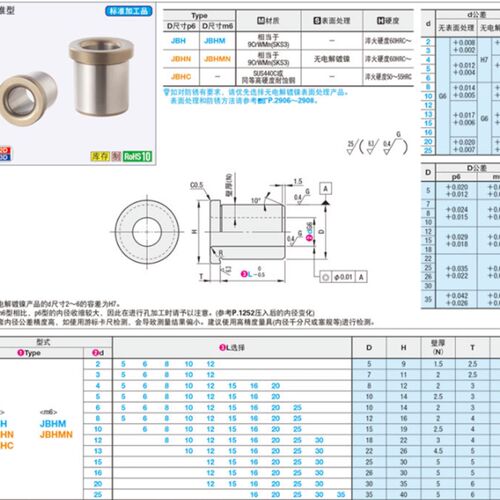Click the H7 cell in the d tolerance table
The height and width of the screenshot is (500, 500).
click(x=484, y=60)
